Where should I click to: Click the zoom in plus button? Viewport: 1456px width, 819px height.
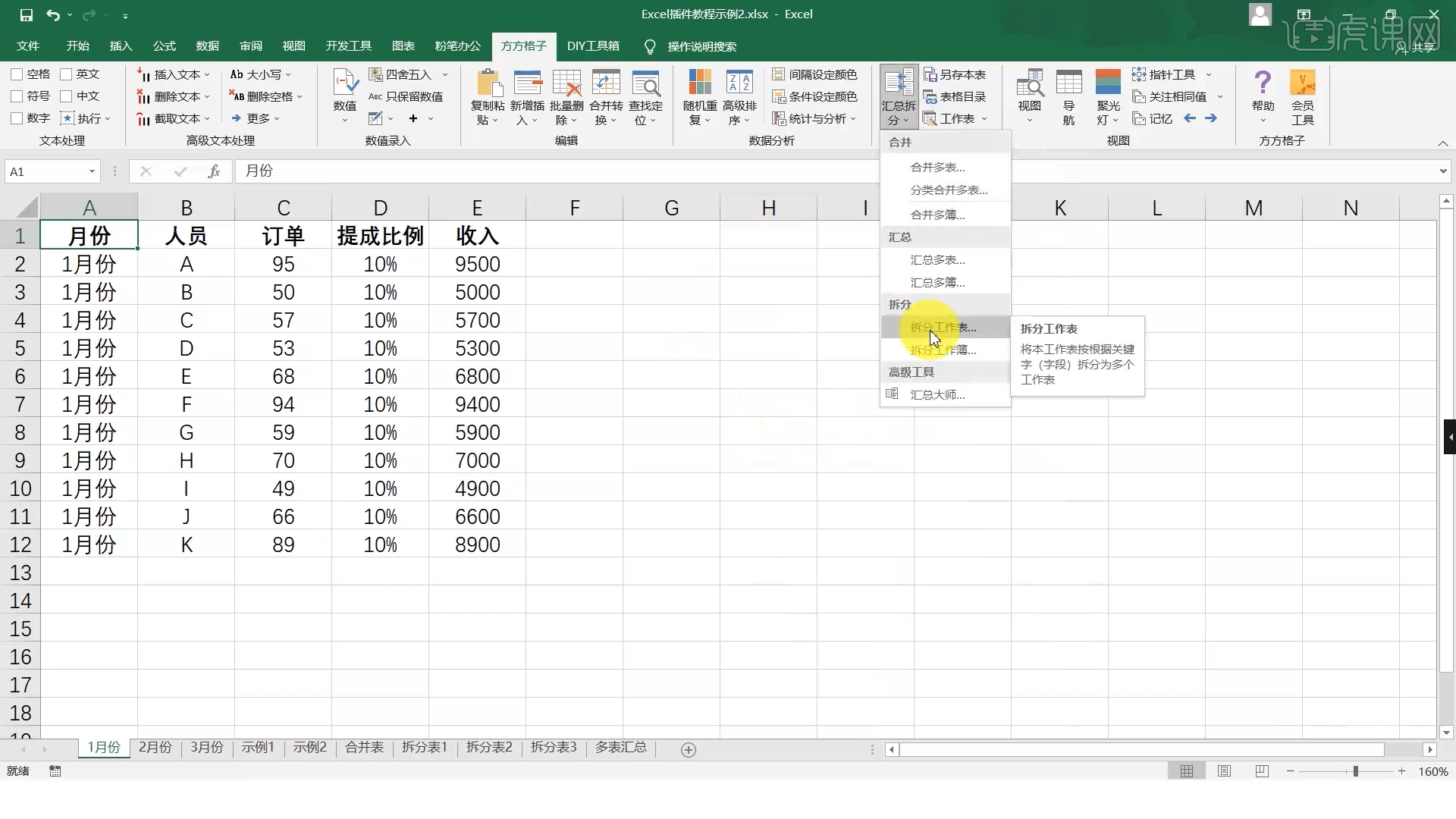point(1402,771)
